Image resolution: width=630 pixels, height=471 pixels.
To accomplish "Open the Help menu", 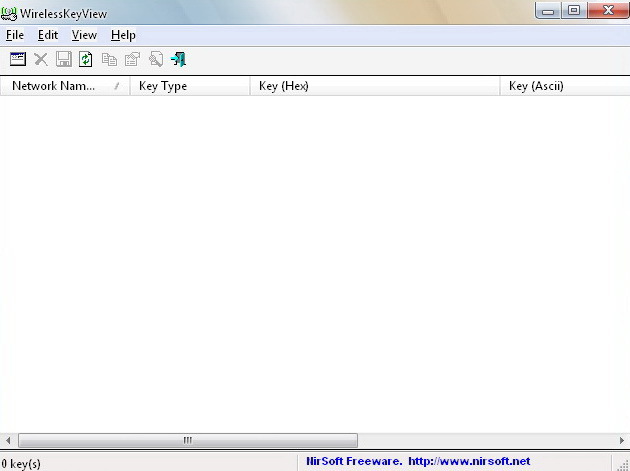I will point(123,35).
